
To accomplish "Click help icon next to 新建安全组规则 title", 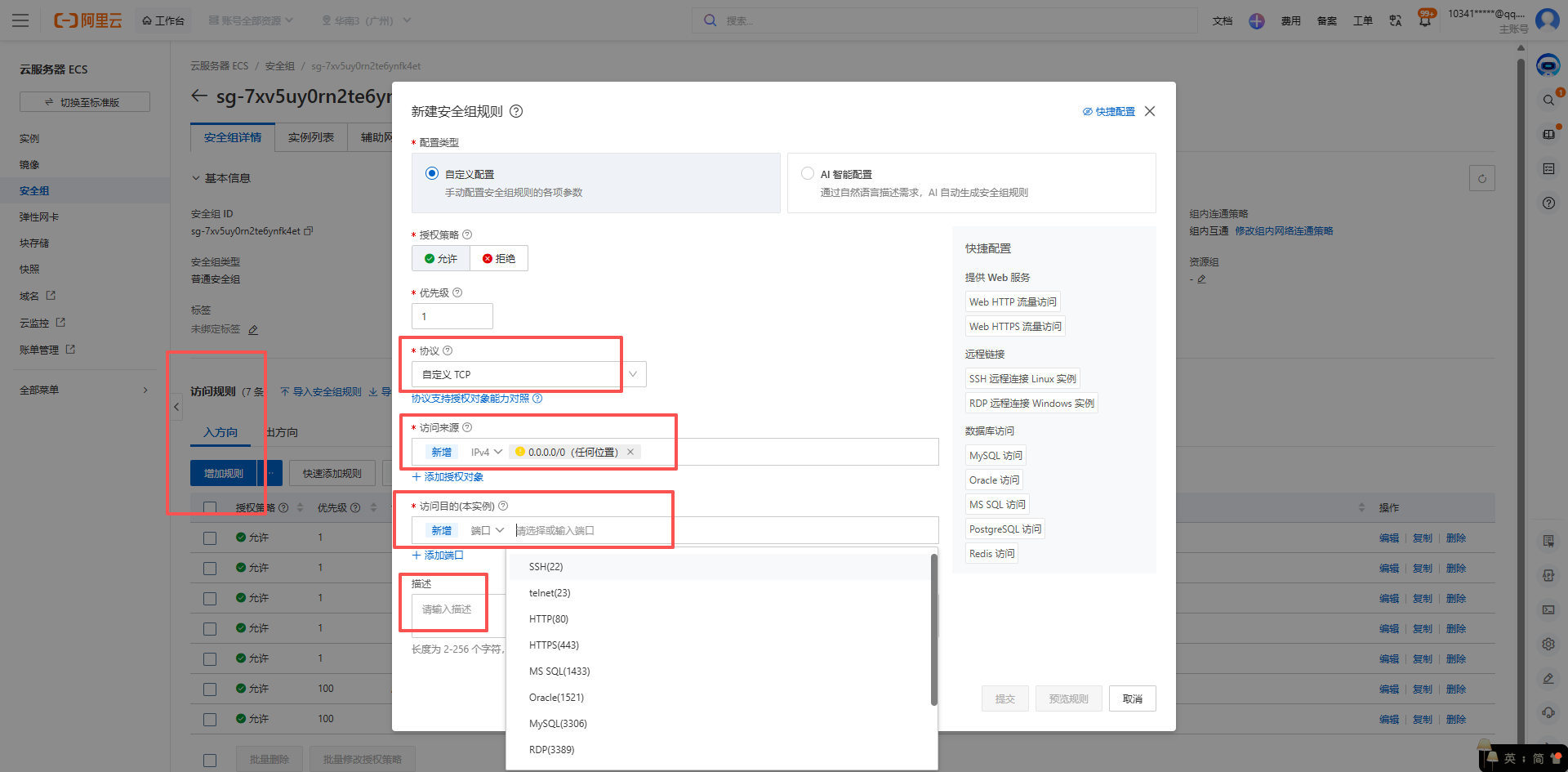I will point(516,111).
